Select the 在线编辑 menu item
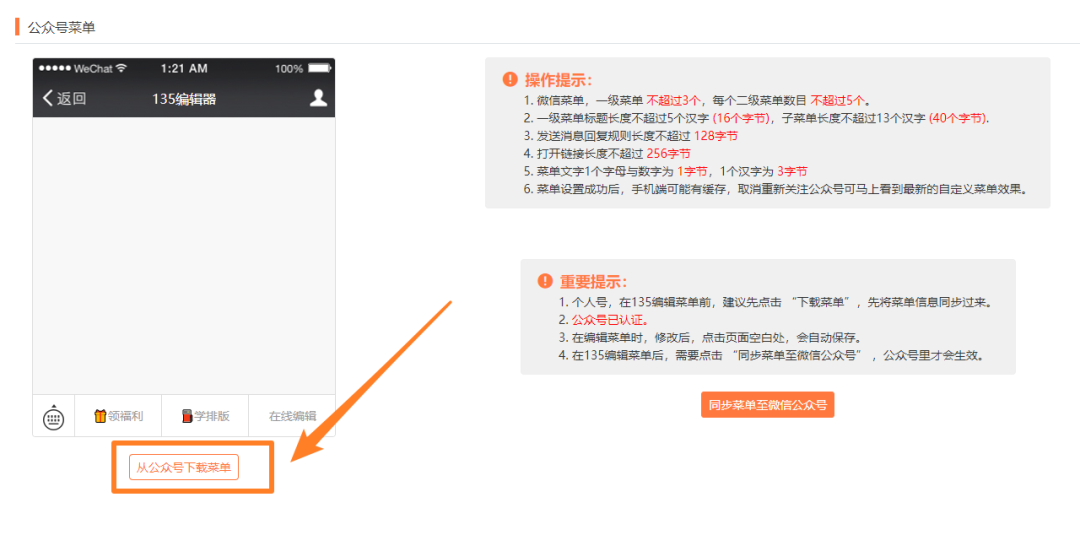 coord(292,416)
